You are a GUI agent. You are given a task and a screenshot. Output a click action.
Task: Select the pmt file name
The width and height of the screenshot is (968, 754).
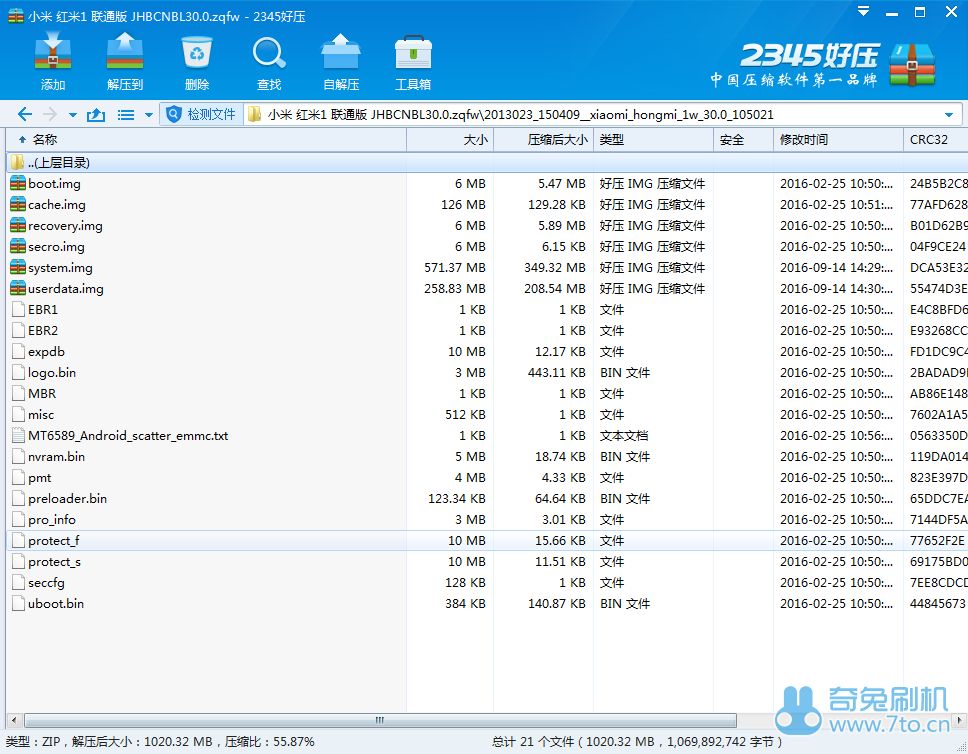point(40,478)
